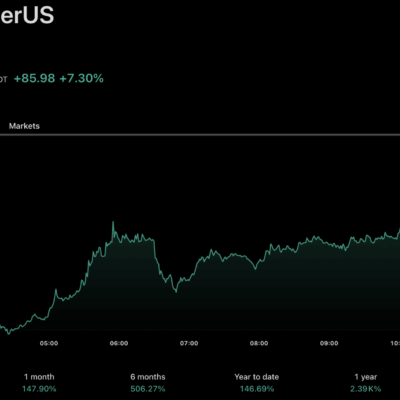400x400 pixels.
Task: Choose the Year to date period
Action: coord(257,377)
